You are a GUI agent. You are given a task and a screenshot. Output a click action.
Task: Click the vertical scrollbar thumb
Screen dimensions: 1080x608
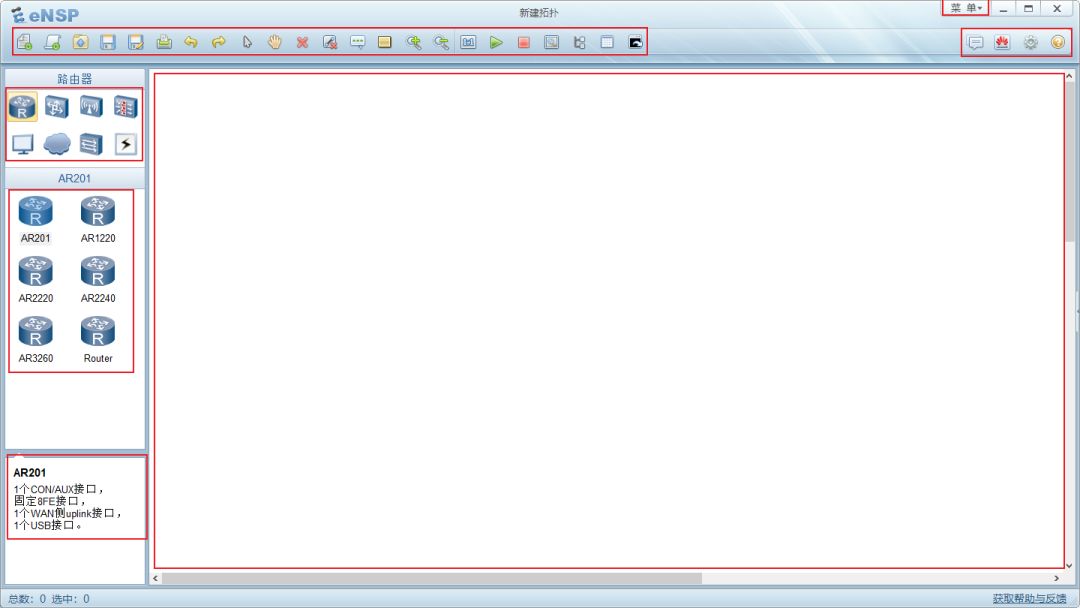[x=1070, y=162]
